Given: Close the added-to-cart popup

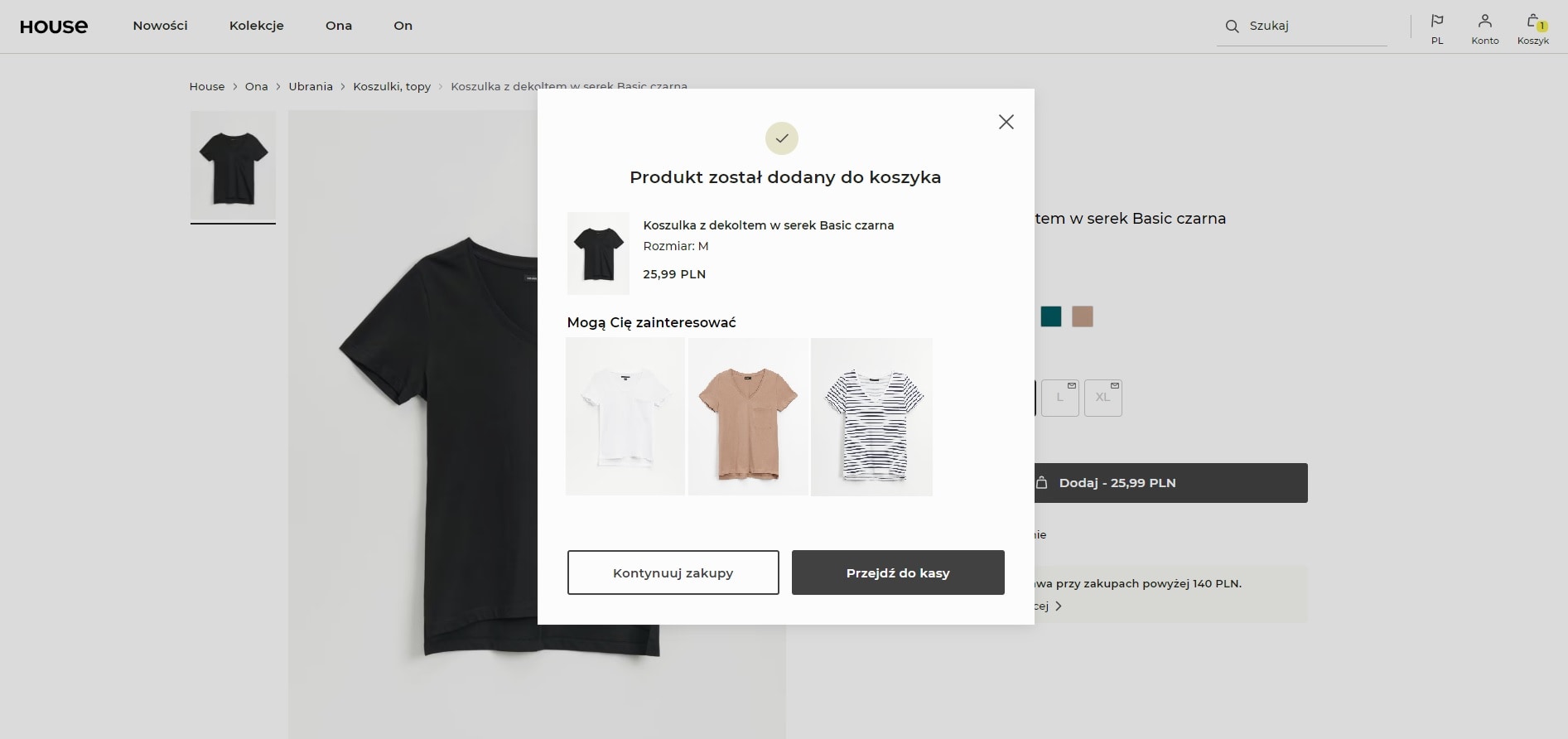Looking at the screenshot, I should (1006, 122).
